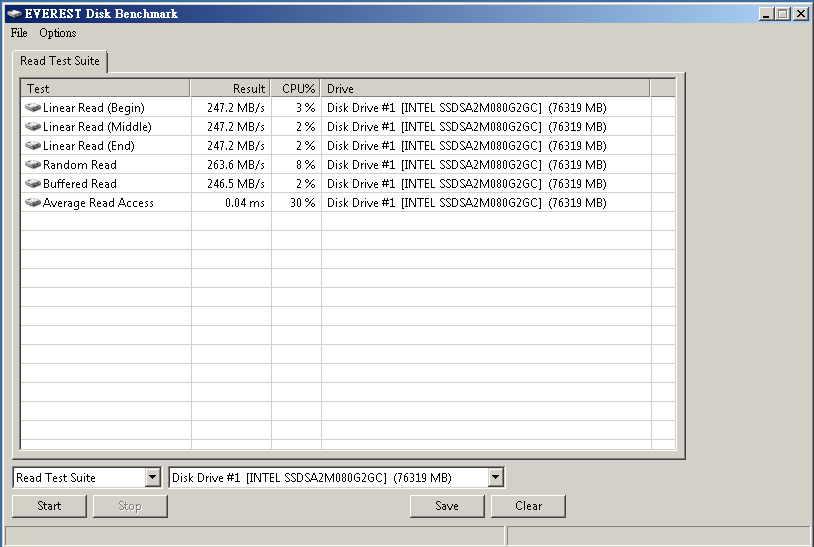
Task: Sort by the Test column header
Action: click(x=105, y=89)
